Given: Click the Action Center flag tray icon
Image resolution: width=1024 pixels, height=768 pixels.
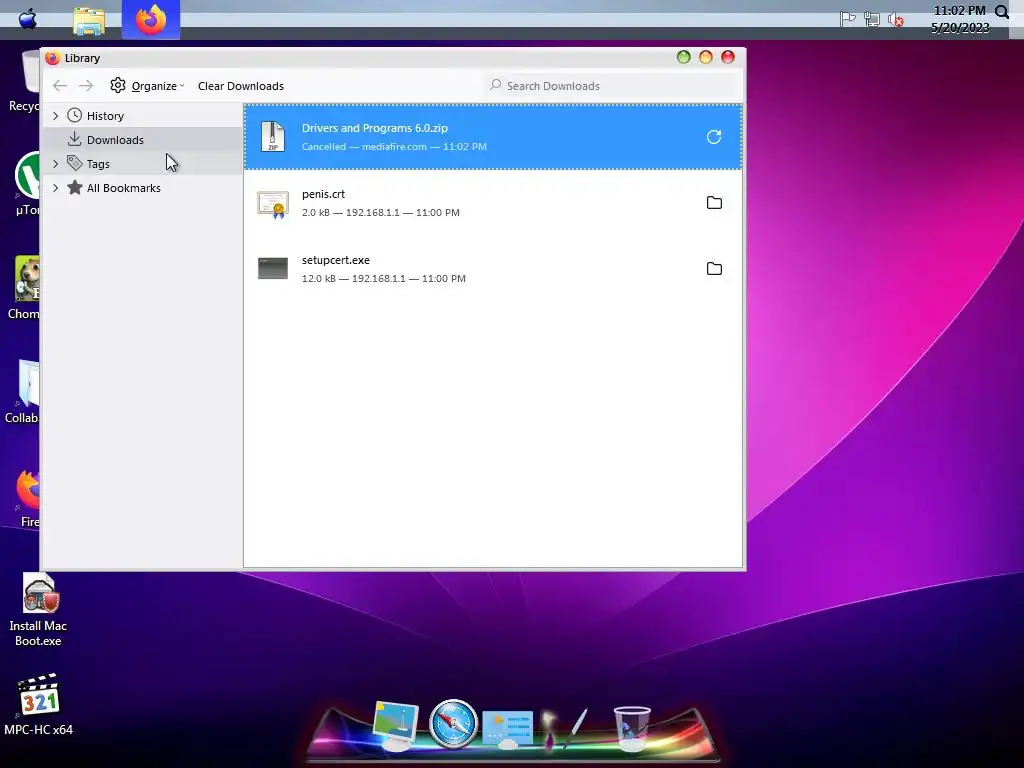Looking at the screenshot, I should [x=848, y=19].
